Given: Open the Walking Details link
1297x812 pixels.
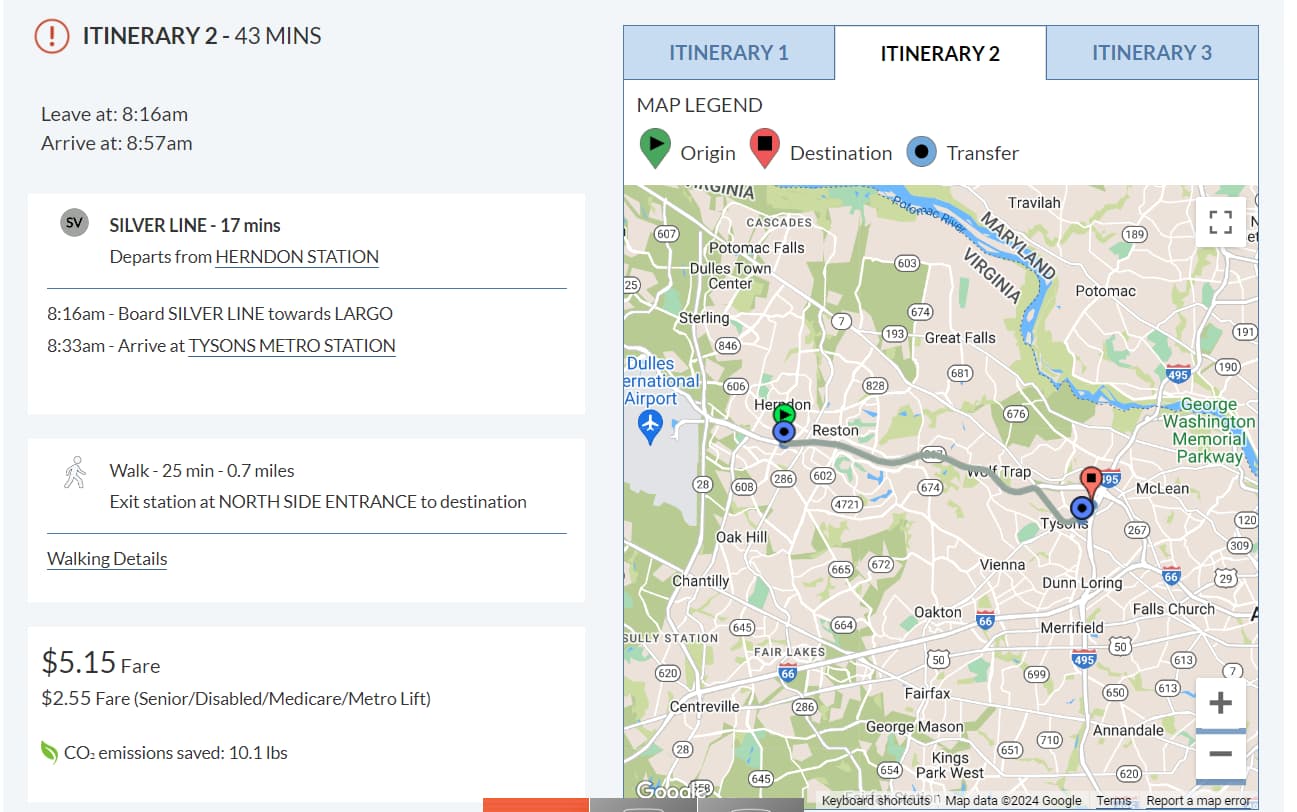Looking at the screenshot, I should 107,559.
